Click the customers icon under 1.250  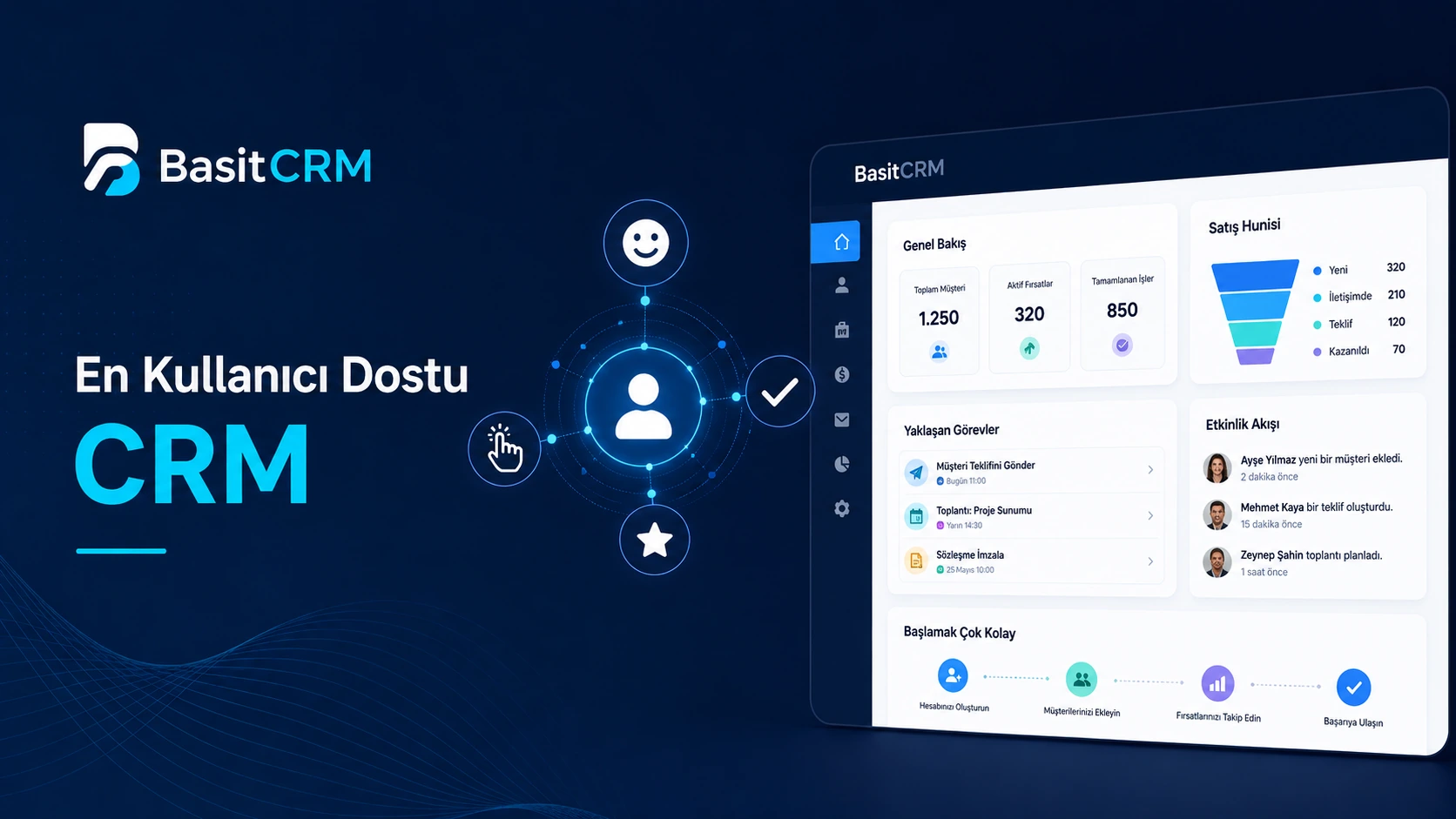pos(939,352)
